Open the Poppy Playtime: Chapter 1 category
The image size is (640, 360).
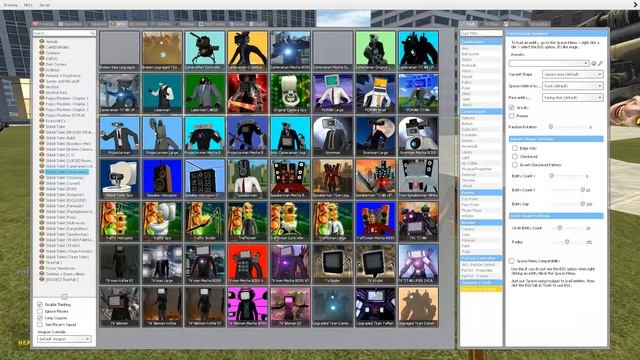click(x=67, y=98)
